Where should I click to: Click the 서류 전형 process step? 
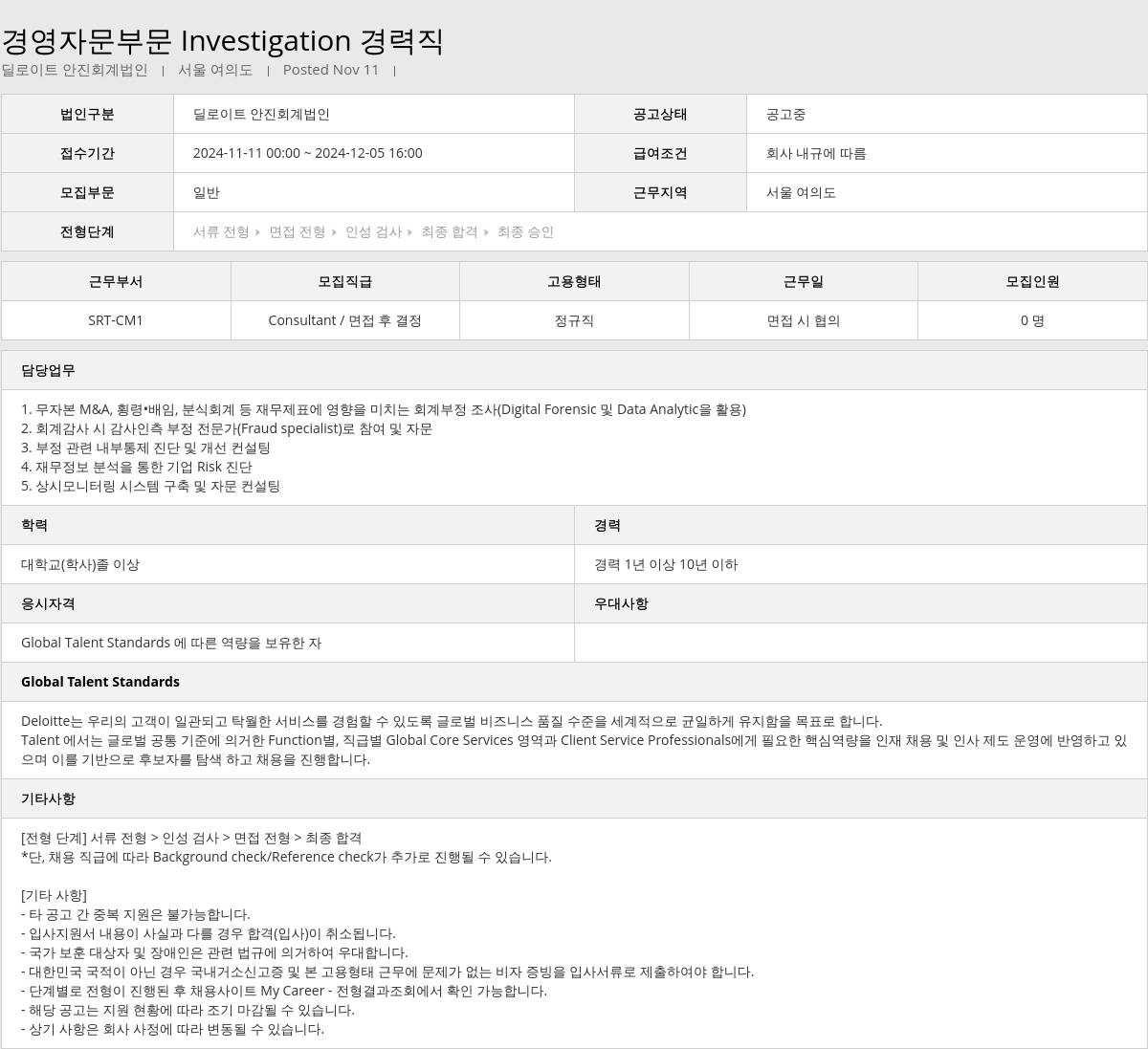click(x=221, y=231)
